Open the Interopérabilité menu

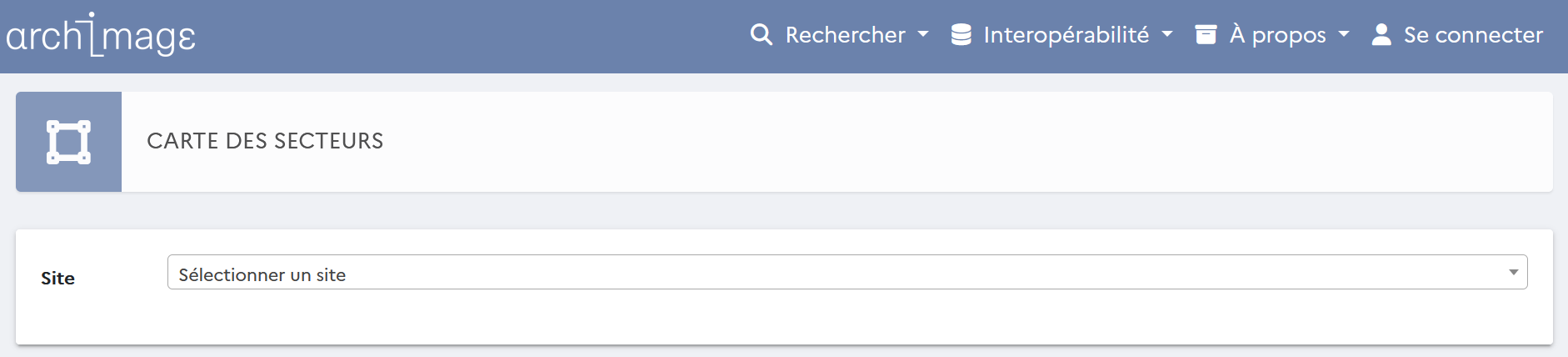[1066, 35]
